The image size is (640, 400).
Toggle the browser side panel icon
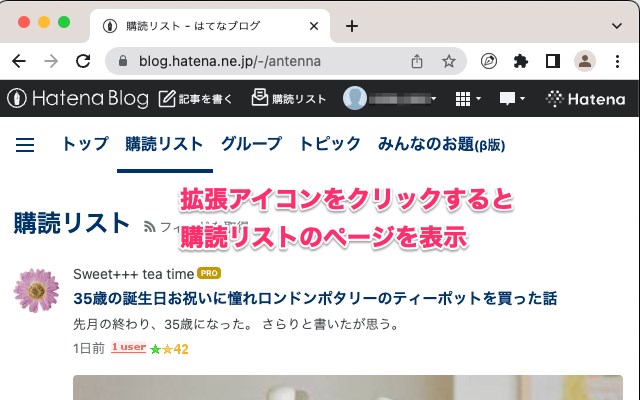[x=553, y=62]
